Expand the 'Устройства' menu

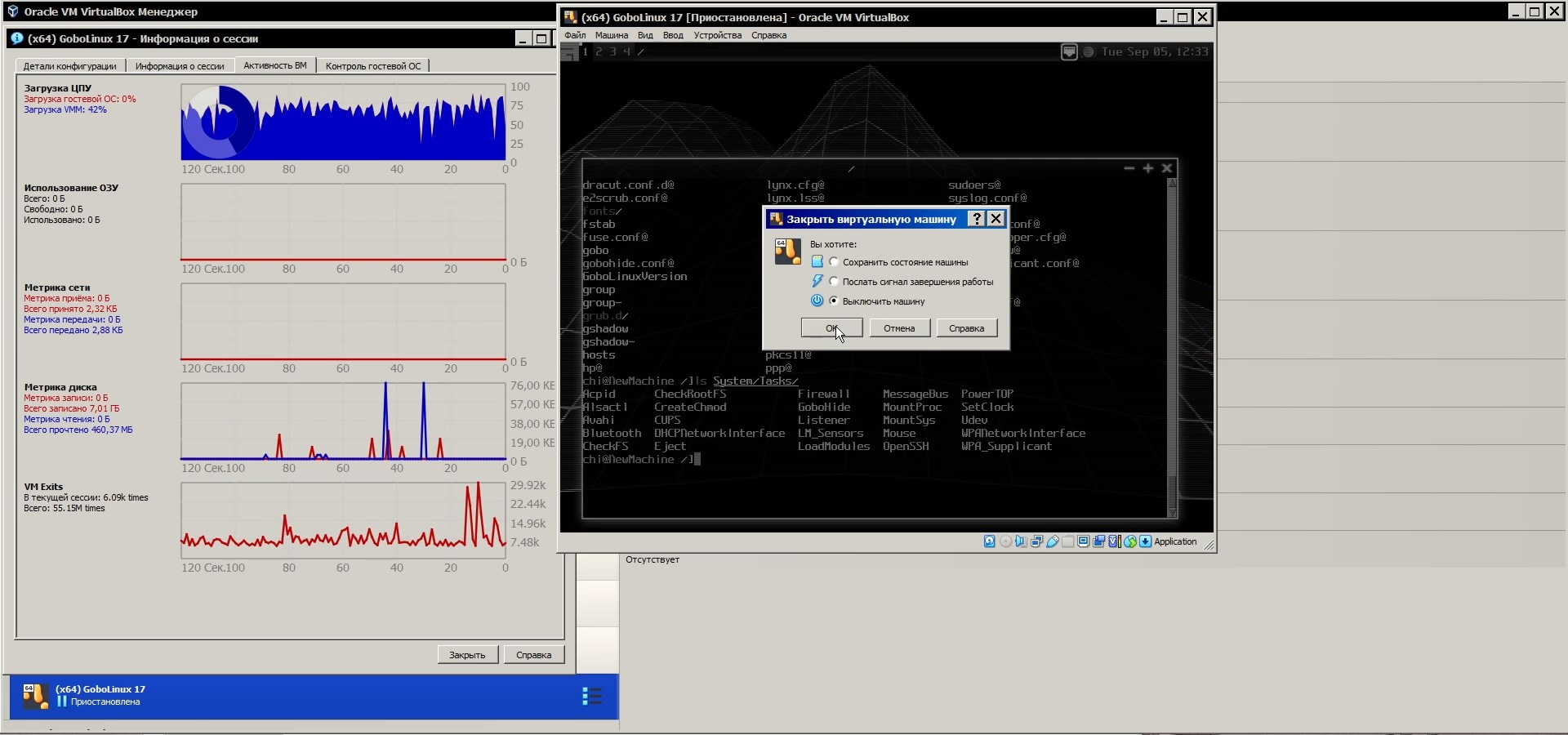(x=717, y=35)
